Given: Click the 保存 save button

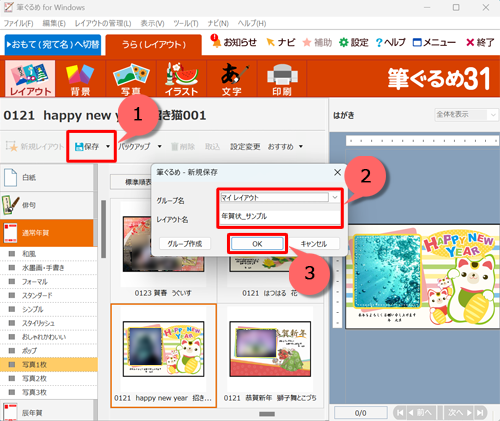Looking at the screenshot, I should pyautogui.click(x=87, y=146).
